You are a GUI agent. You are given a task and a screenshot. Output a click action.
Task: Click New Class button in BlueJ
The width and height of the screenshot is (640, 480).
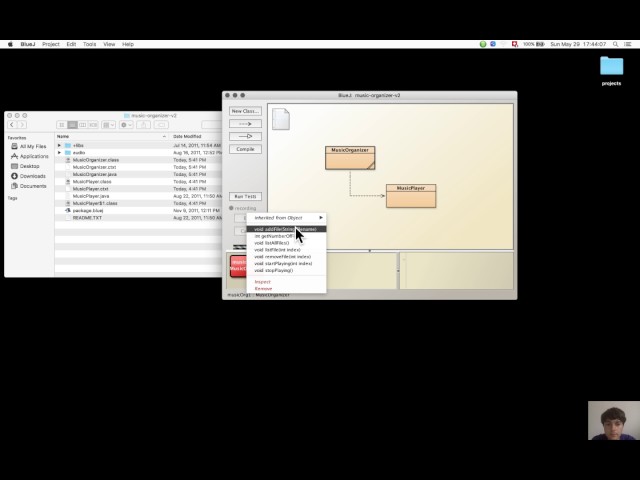[245, 111]
